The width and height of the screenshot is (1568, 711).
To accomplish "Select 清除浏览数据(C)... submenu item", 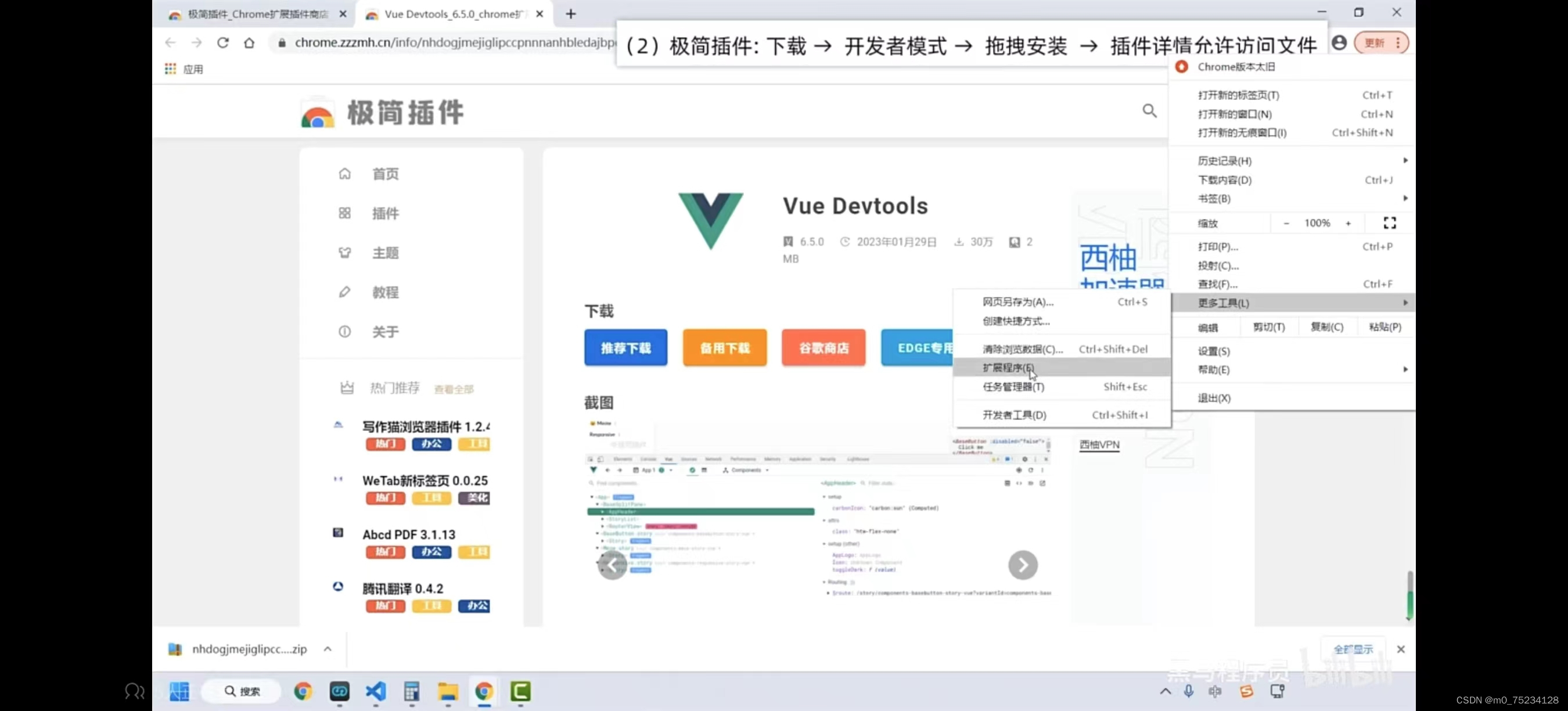I will pyautogui.click(x=1062, y=350).
